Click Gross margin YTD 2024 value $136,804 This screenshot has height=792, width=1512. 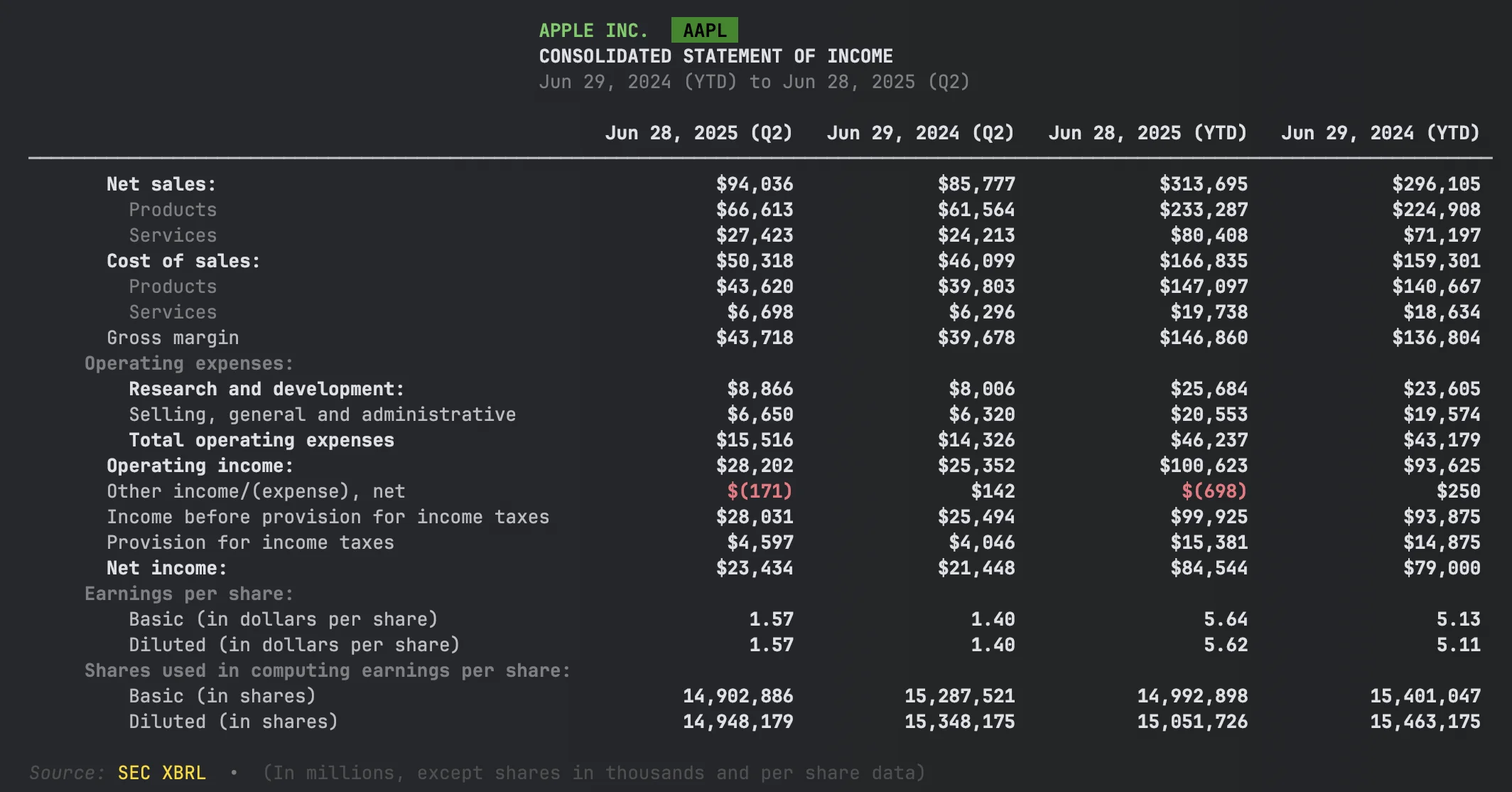click(x=1436, y=338)
